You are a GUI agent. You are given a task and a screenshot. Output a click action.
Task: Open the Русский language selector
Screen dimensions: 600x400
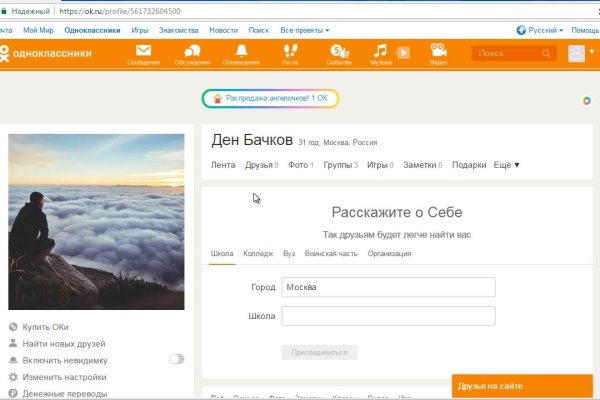(539, 31)
